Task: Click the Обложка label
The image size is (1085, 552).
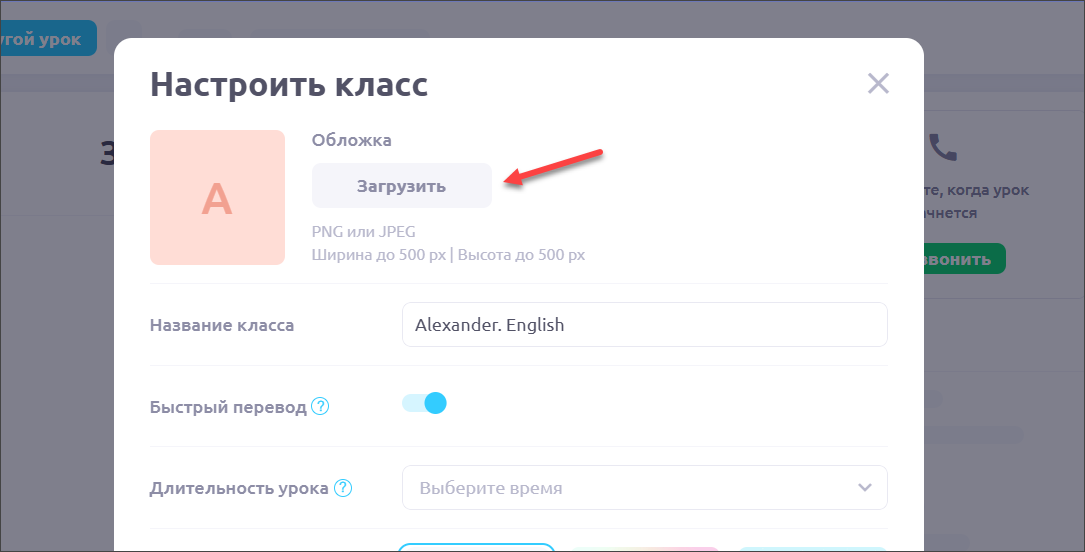Action: coord(352,140)
